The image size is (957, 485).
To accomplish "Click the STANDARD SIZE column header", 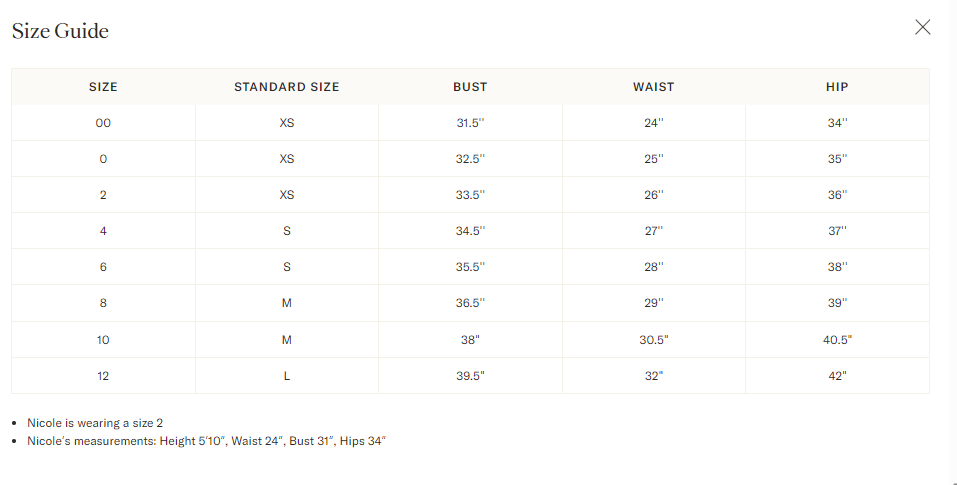I will [287, 87].
